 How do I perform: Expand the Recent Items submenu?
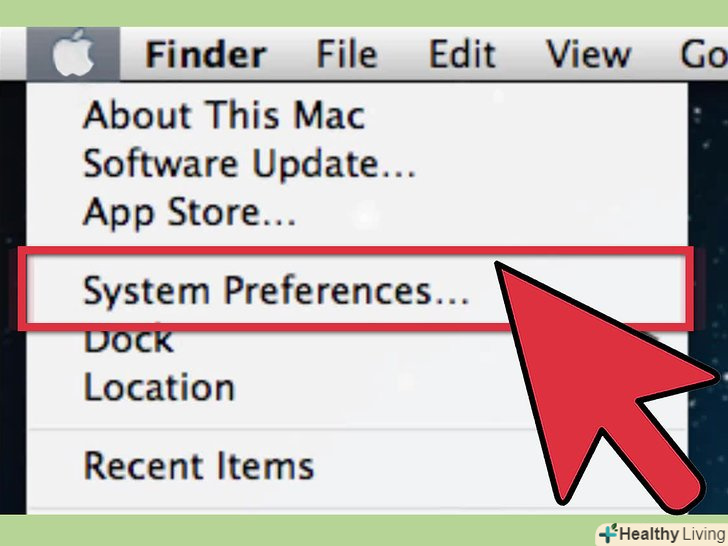point(199,465)
